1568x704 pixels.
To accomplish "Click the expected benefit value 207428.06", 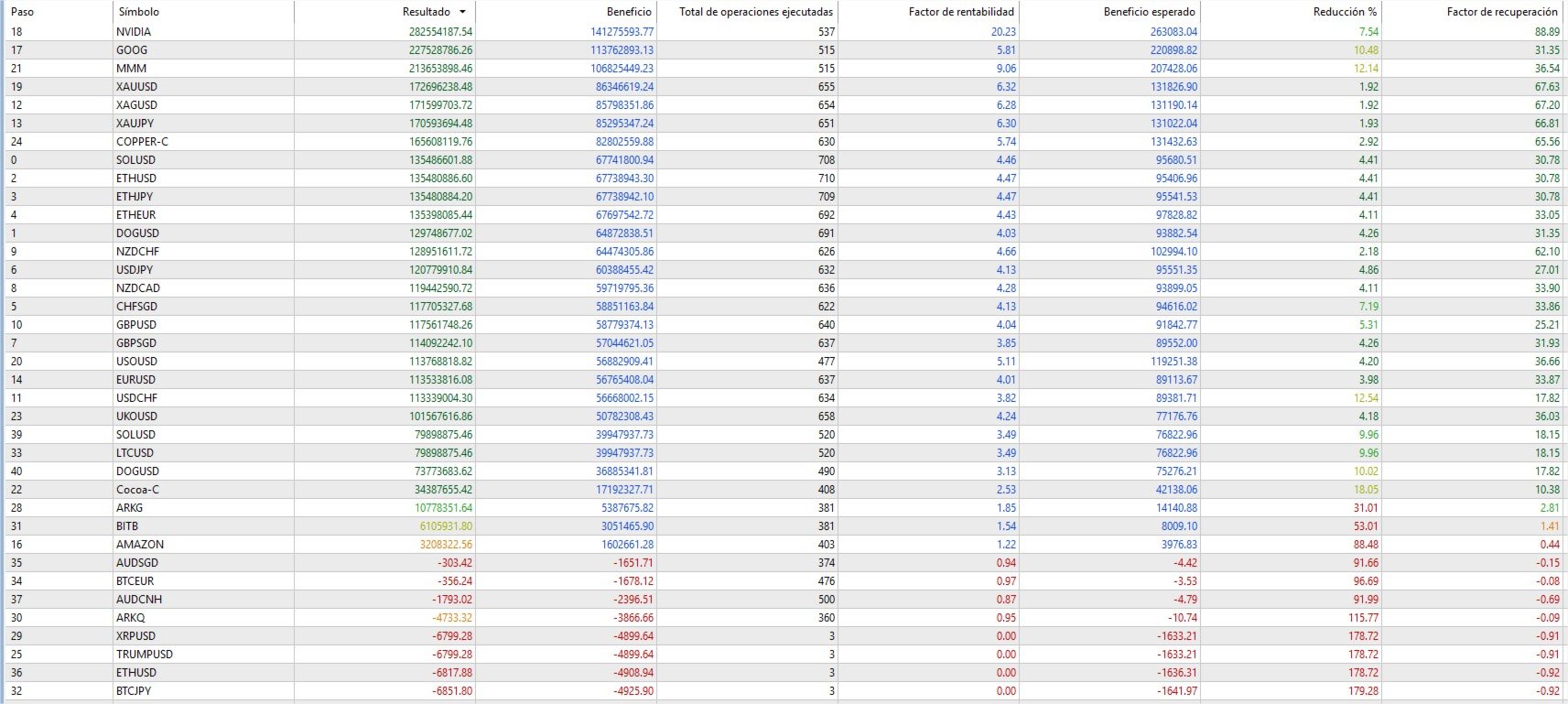I will 1173,68.
